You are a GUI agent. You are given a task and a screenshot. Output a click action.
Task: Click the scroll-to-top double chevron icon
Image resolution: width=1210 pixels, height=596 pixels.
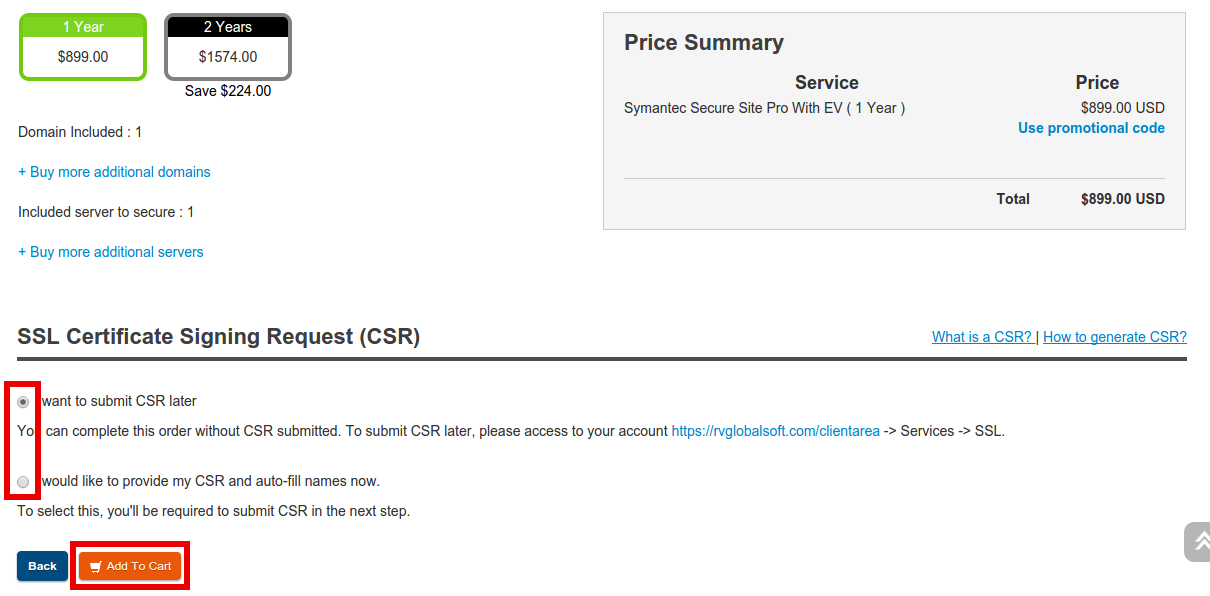coord(1199,541)
